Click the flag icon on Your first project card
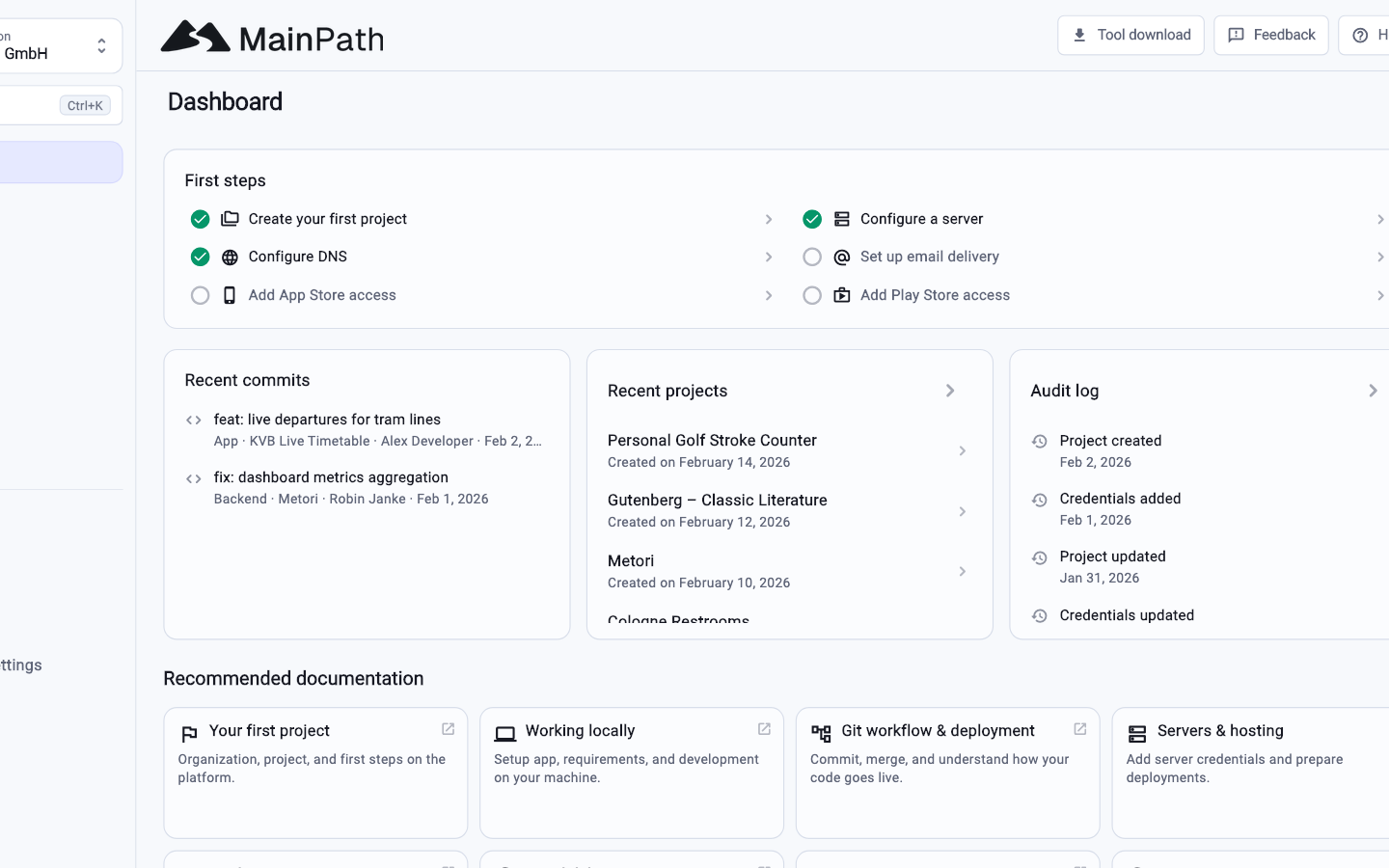This screenshot has width=1389, height=868. tap(189, 734)
